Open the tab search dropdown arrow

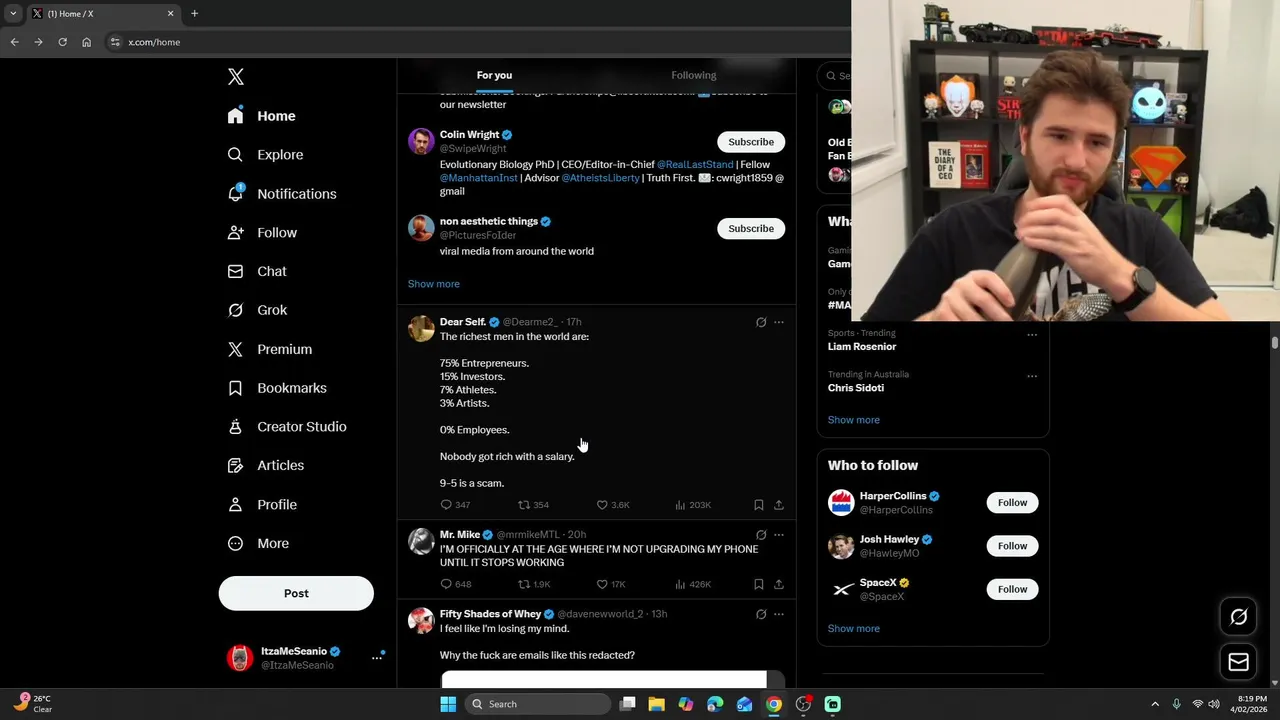[13, 13]
